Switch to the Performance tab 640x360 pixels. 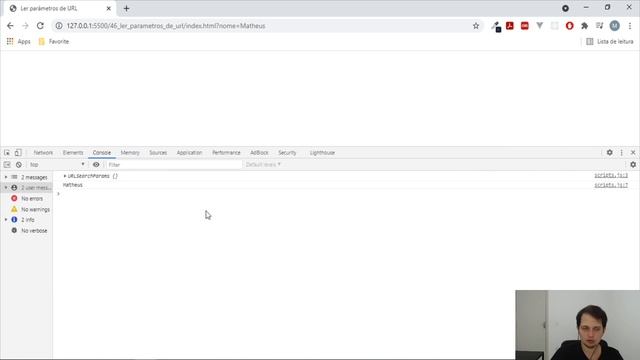226,153
